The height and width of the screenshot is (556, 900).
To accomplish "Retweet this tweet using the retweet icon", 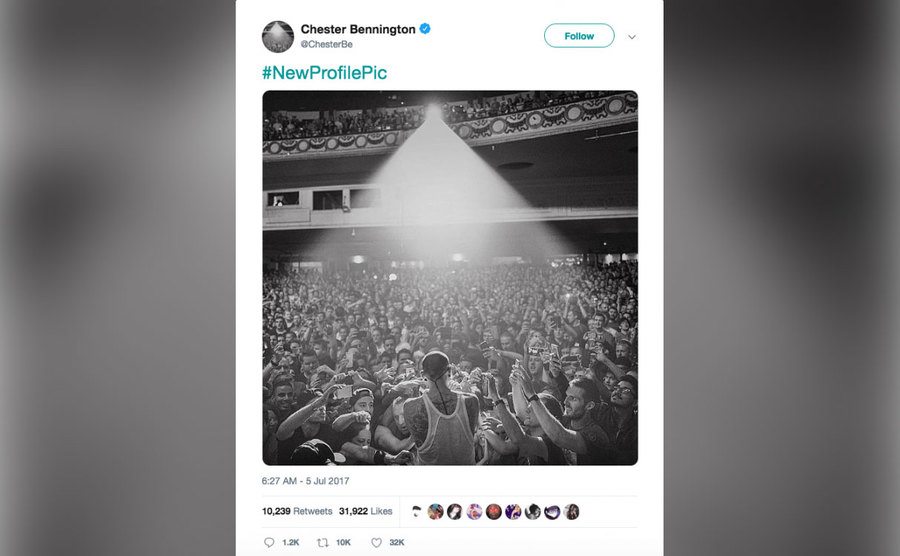I will [323, 543].
